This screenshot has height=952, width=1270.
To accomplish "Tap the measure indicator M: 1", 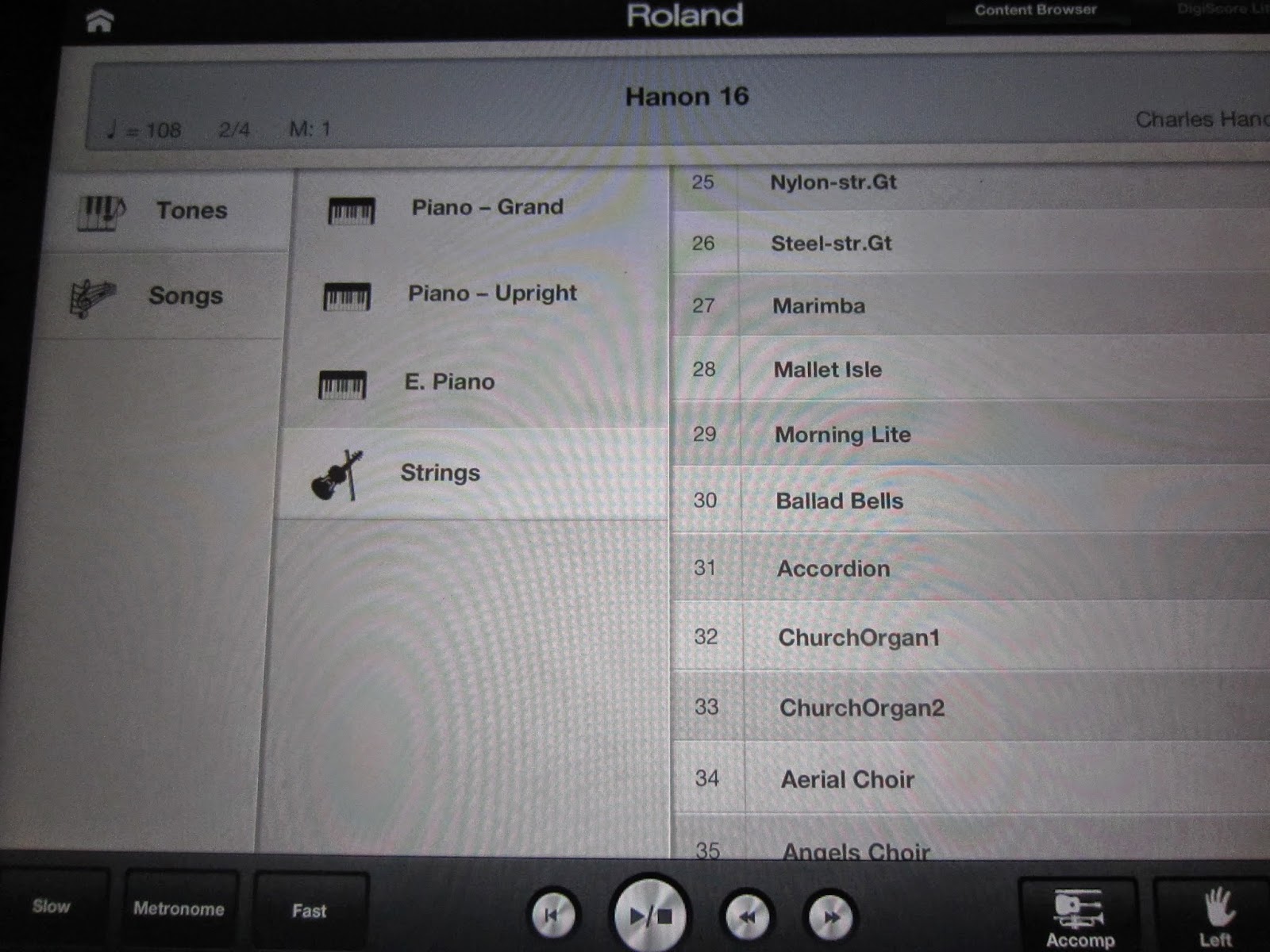I will 310,129.
